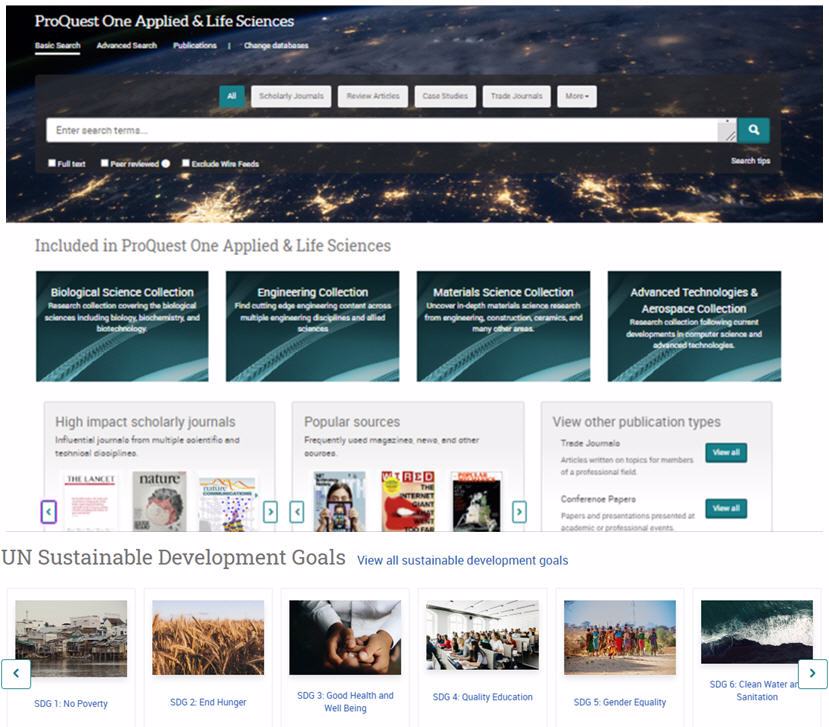Click the magnifier search button
The image size is (829, 727).
click(753, 130)
